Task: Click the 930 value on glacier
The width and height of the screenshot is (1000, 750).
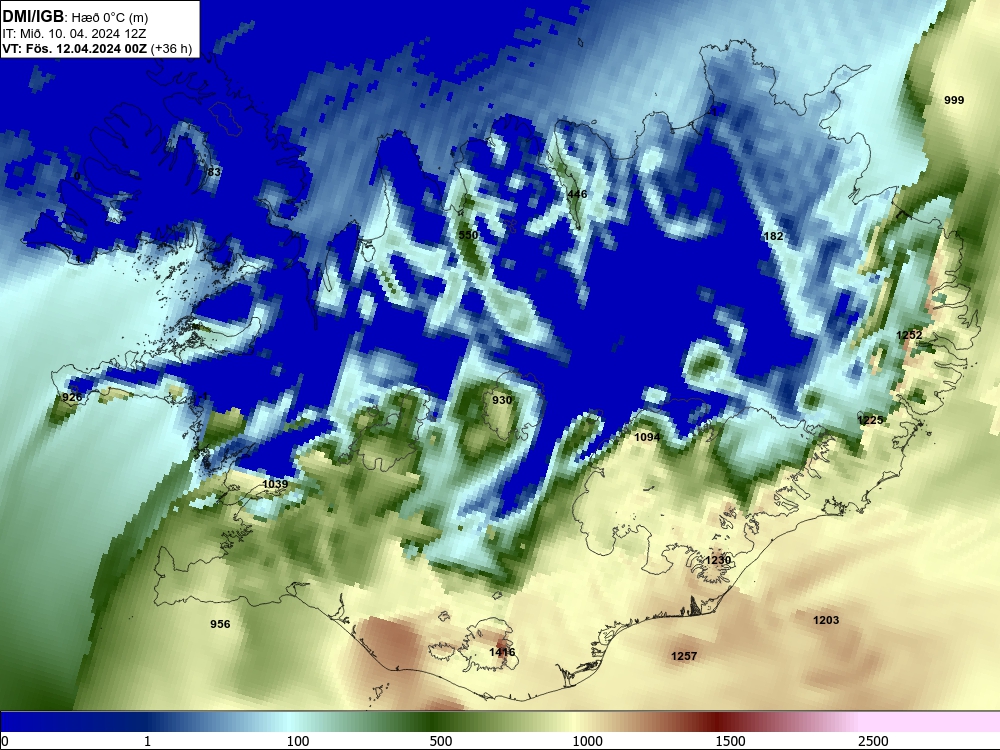Action: tap(502, 400)
